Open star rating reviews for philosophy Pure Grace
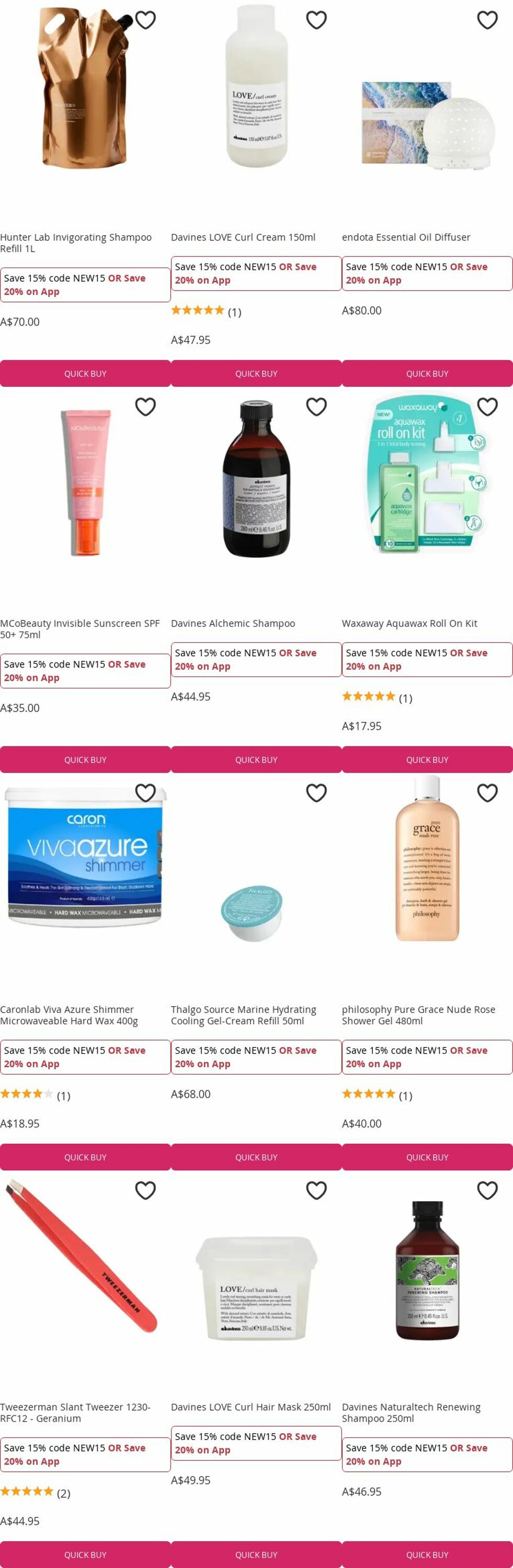The width and height of the screenshot is (513, 1568). point(377,1095)
